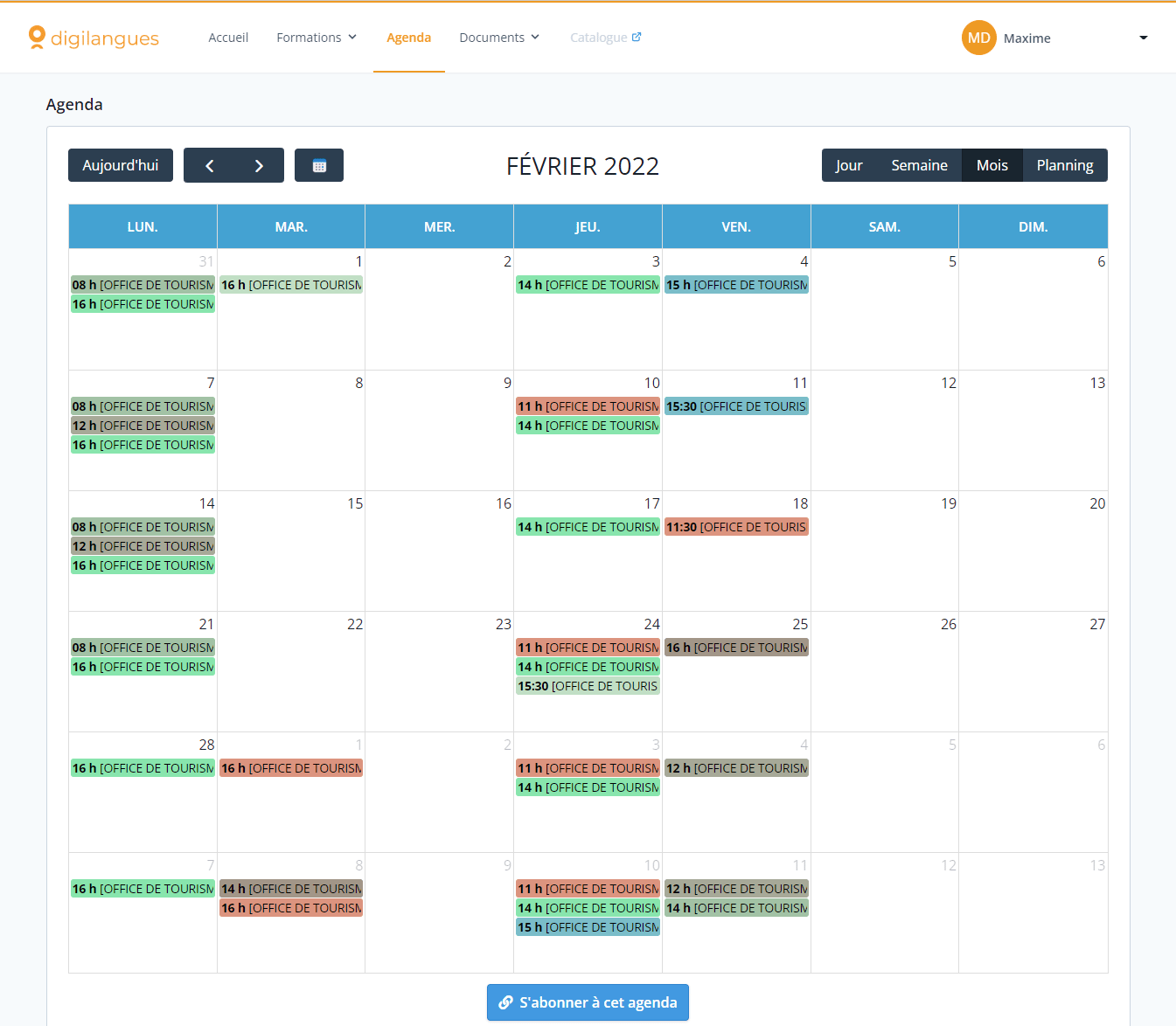1176x1026 pixels.
Task: Go to previous month arrow
Action: 209,166
